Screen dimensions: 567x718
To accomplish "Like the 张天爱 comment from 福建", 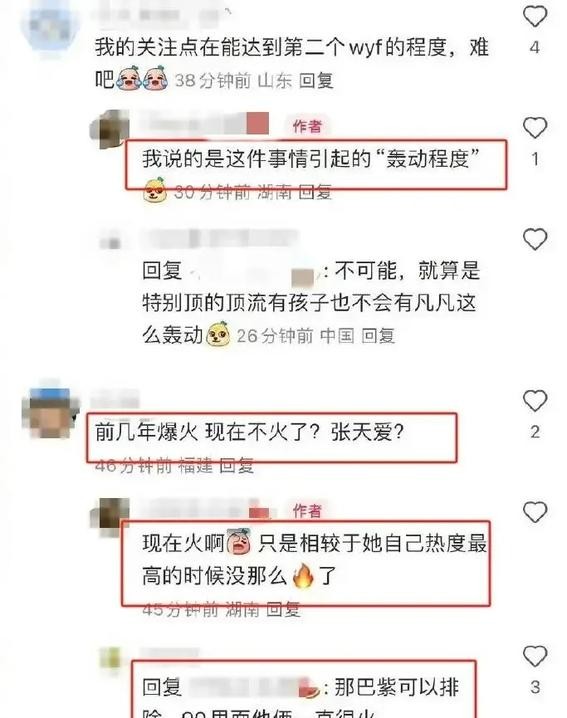I will click(x=534, y=401).
